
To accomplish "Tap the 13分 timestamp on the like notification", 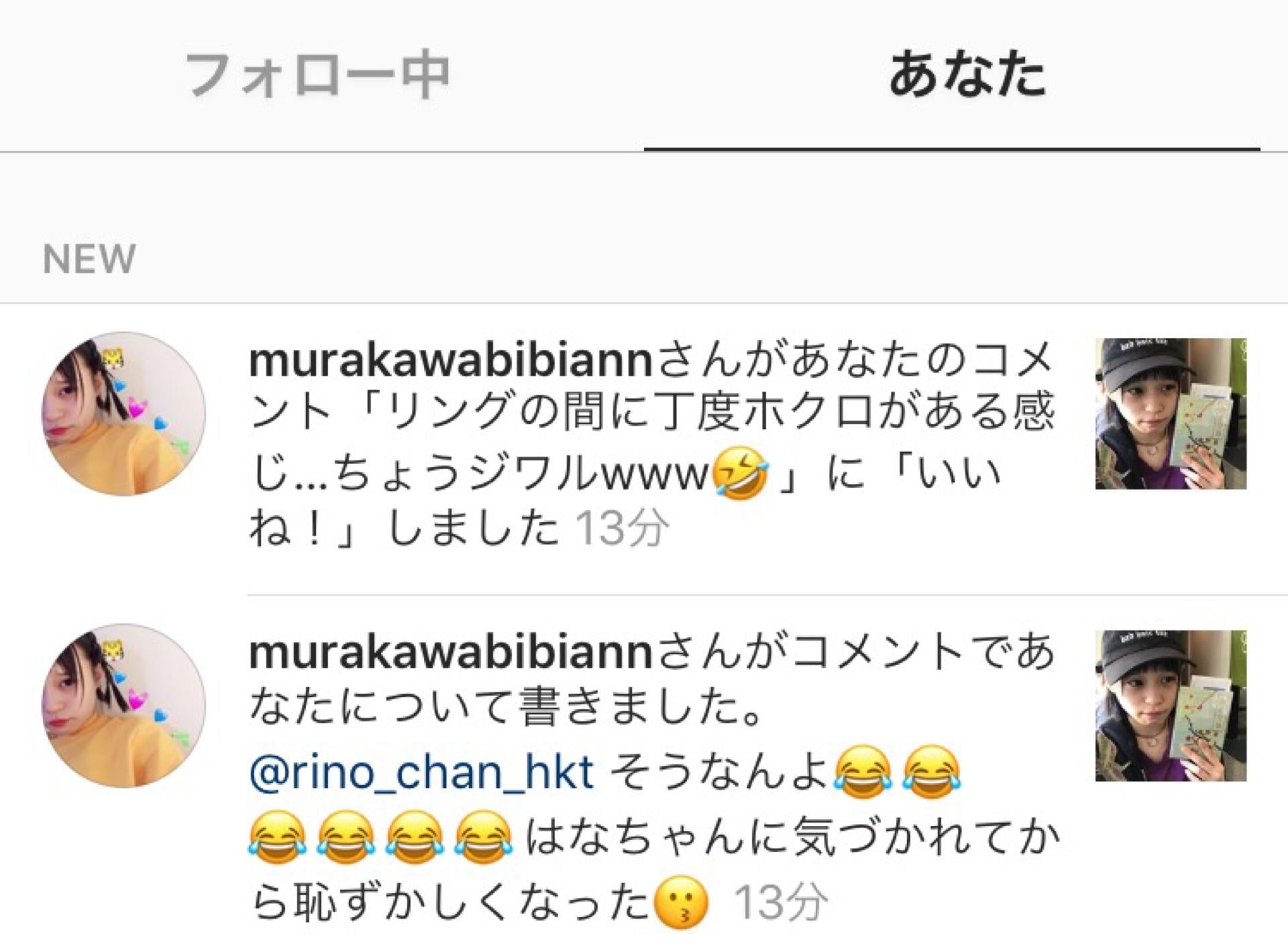I will (623, 528).
